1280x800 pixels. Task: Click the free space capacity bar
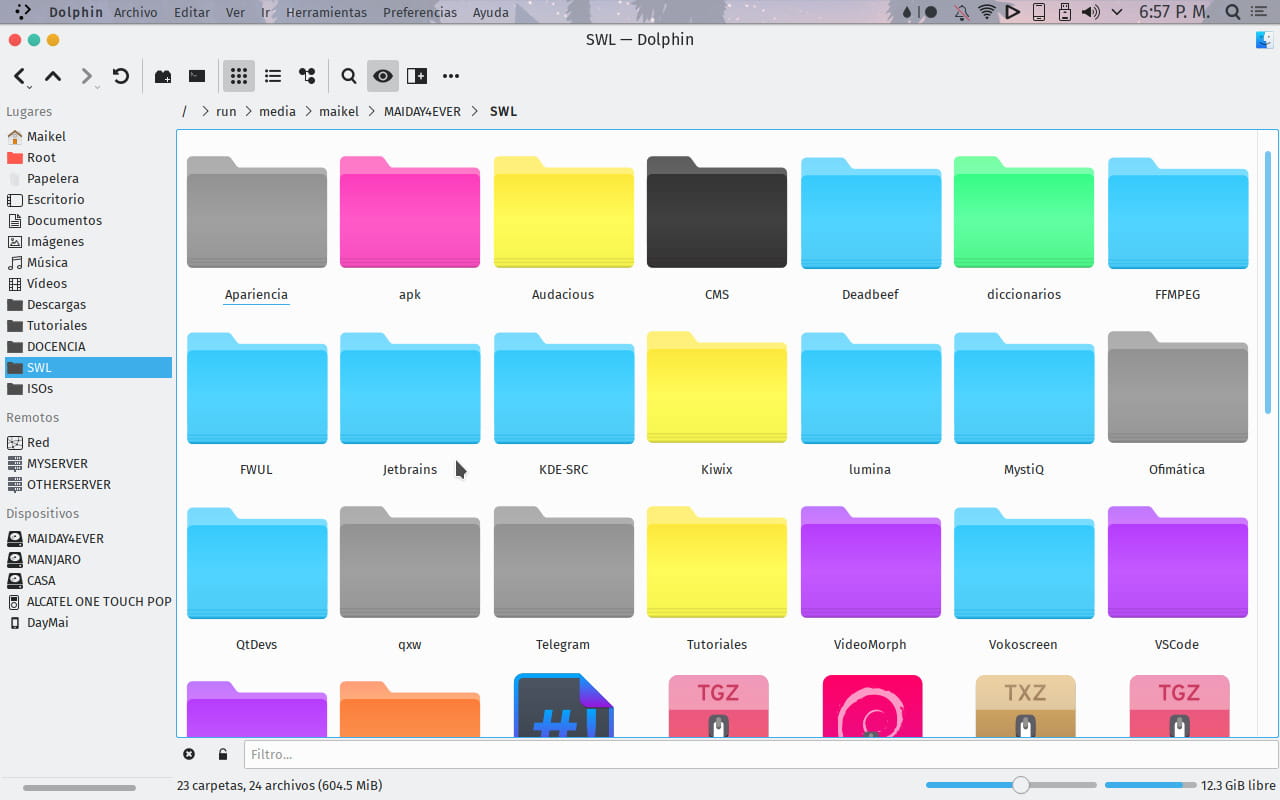tap(1150, 785)
